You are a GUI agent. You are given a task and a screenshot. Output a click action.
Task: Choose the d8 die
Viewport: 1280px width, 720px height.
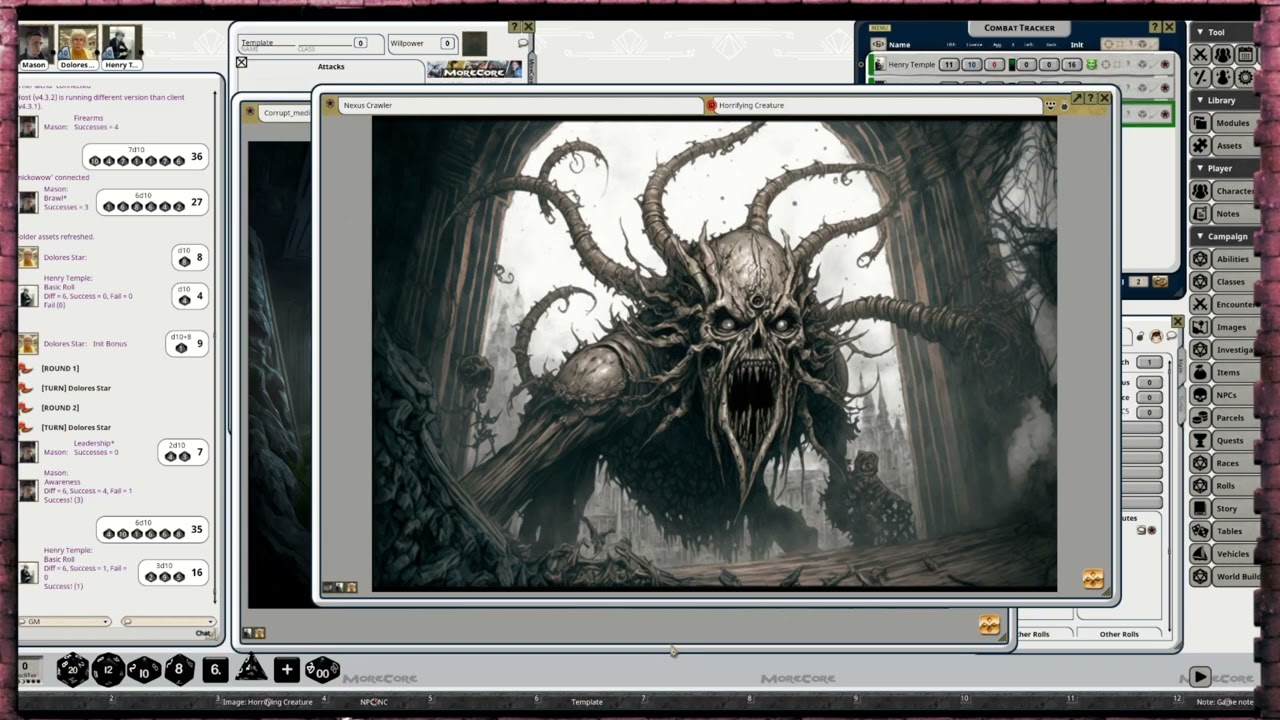(x=179, y=669)
